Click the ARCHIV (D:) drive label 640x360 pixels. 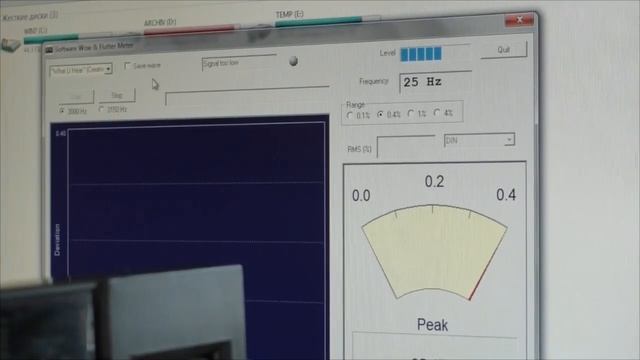pos(160,22)
